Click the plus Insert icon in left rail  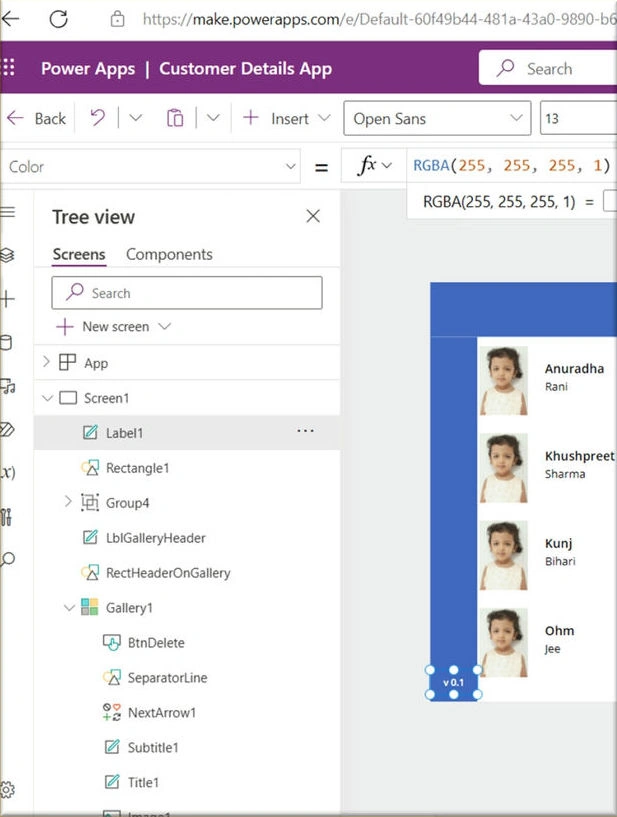pos(7,299)
